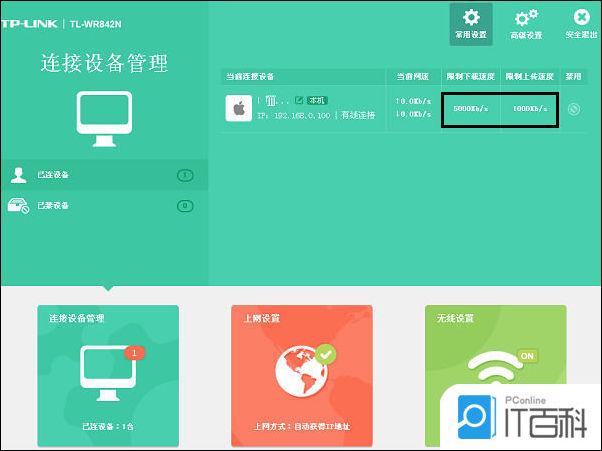Viewport: 602px width, 451px height.
Task: Open the 连接设备管理 tile
Action: point(108,375)
